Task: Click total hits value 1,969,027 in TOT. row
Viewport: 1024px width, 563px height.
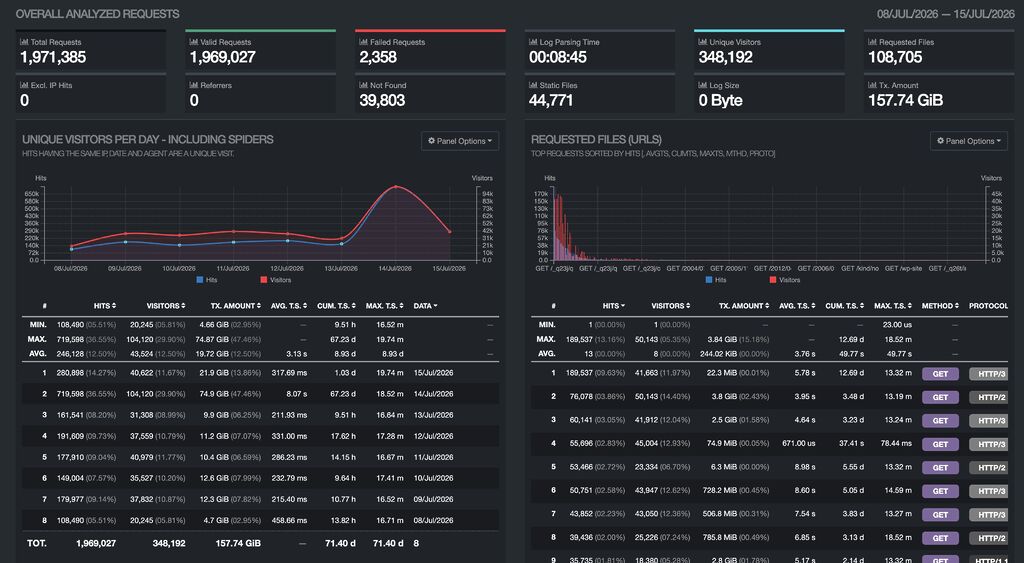Action: (96, 543)
